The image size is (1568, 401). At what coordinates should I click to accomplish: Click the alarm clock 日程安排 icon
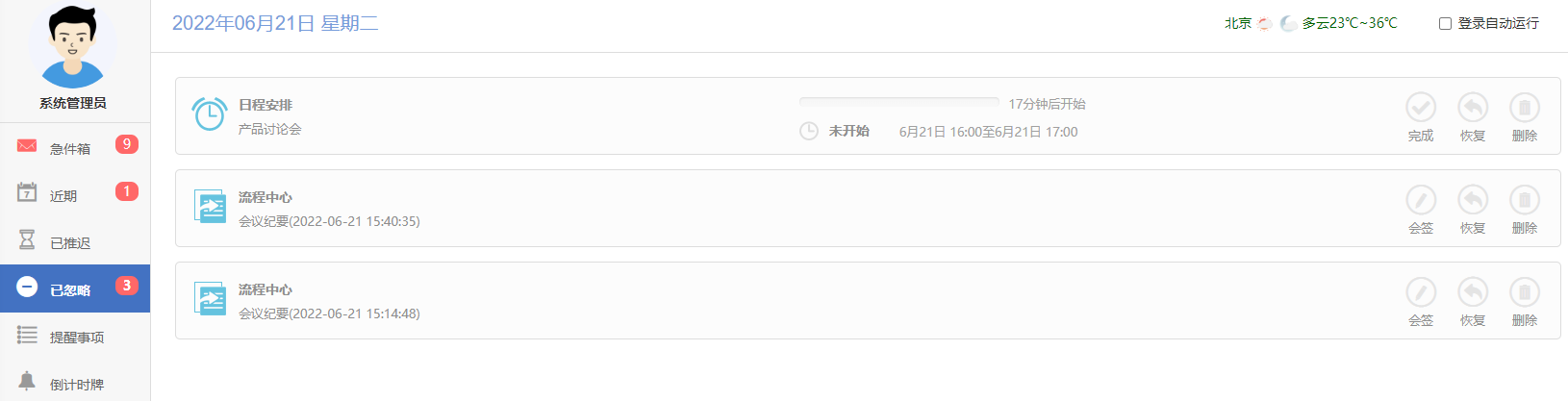[x=210, y=114]
